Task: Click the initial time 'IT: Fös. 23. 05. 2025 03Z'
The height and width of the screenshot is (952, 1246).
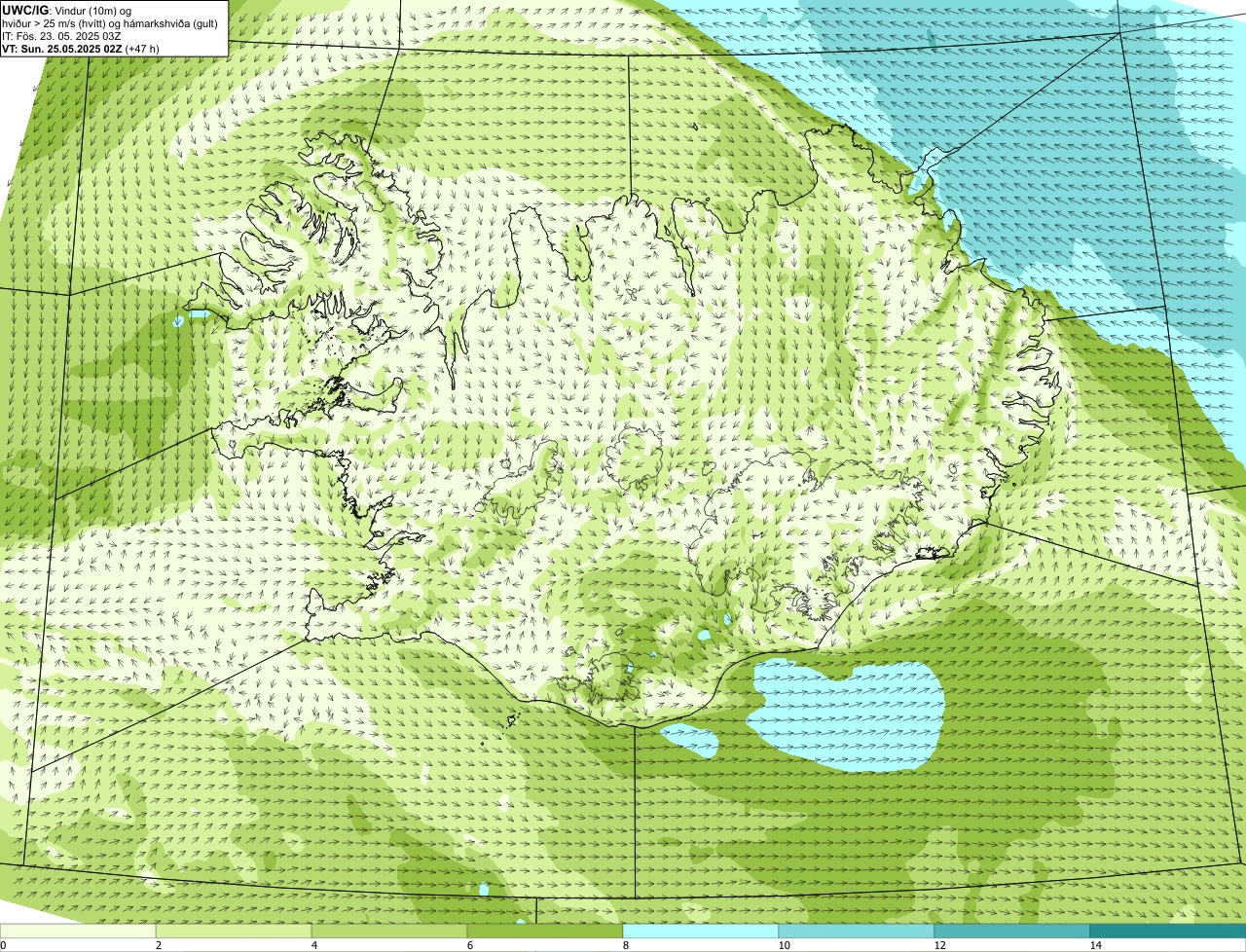Action: (62, 36)
